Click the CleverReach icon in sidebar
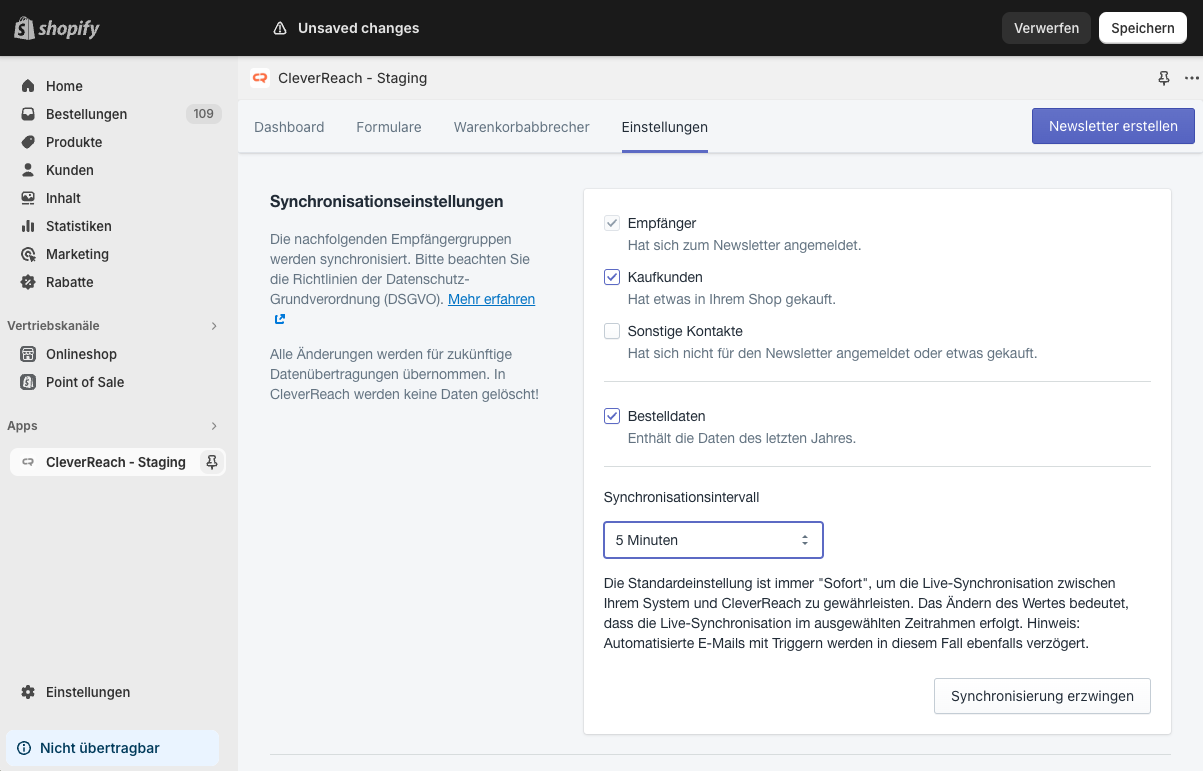 pyautogui.click(x=28, y=462)
